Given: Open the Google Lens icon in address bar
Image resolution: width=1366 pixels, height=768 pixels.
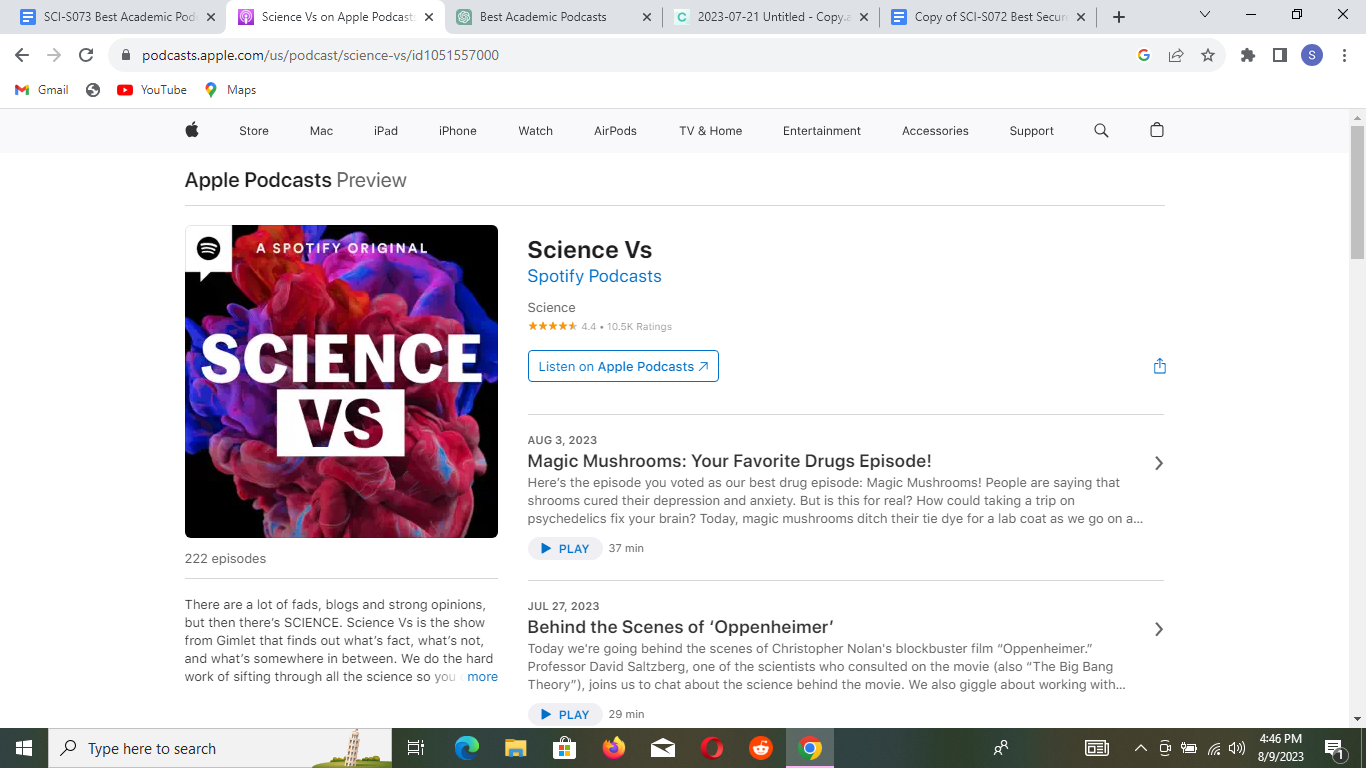Looking at the screenshot, I should (1143, 55).
